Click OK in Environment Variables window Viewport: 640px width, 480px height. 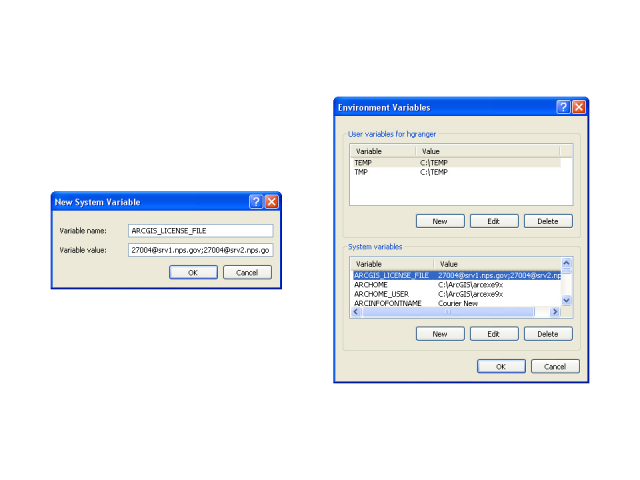pos(501,367)
